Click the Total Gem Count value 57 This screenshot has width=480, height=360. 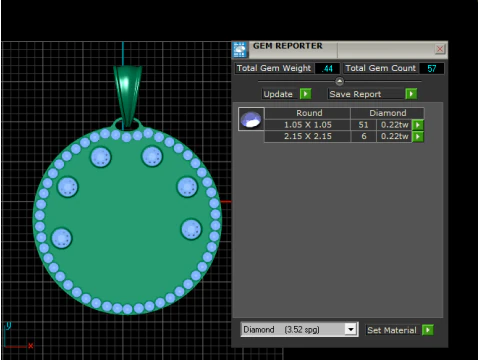coord(432,68)
